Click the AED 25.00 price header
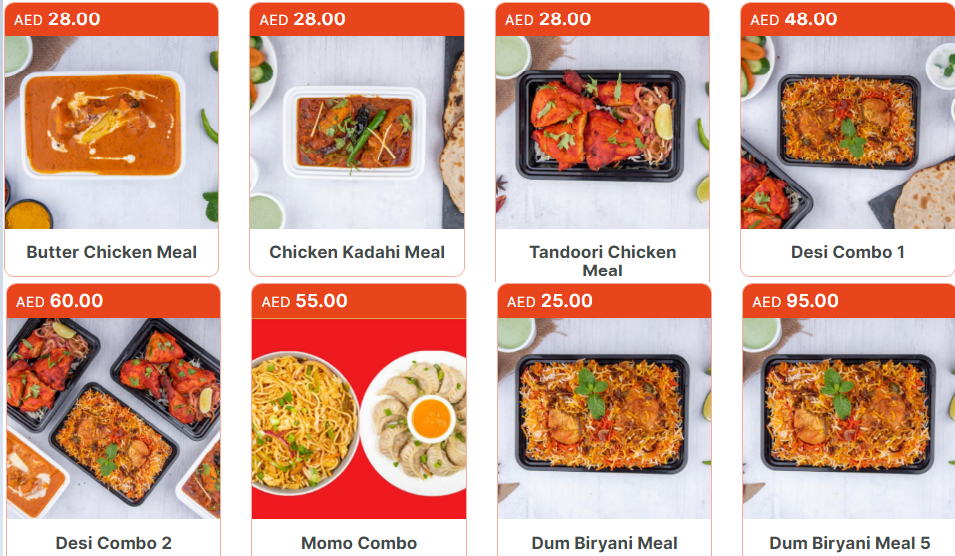The image size is (955, 556). click(604, 301)
